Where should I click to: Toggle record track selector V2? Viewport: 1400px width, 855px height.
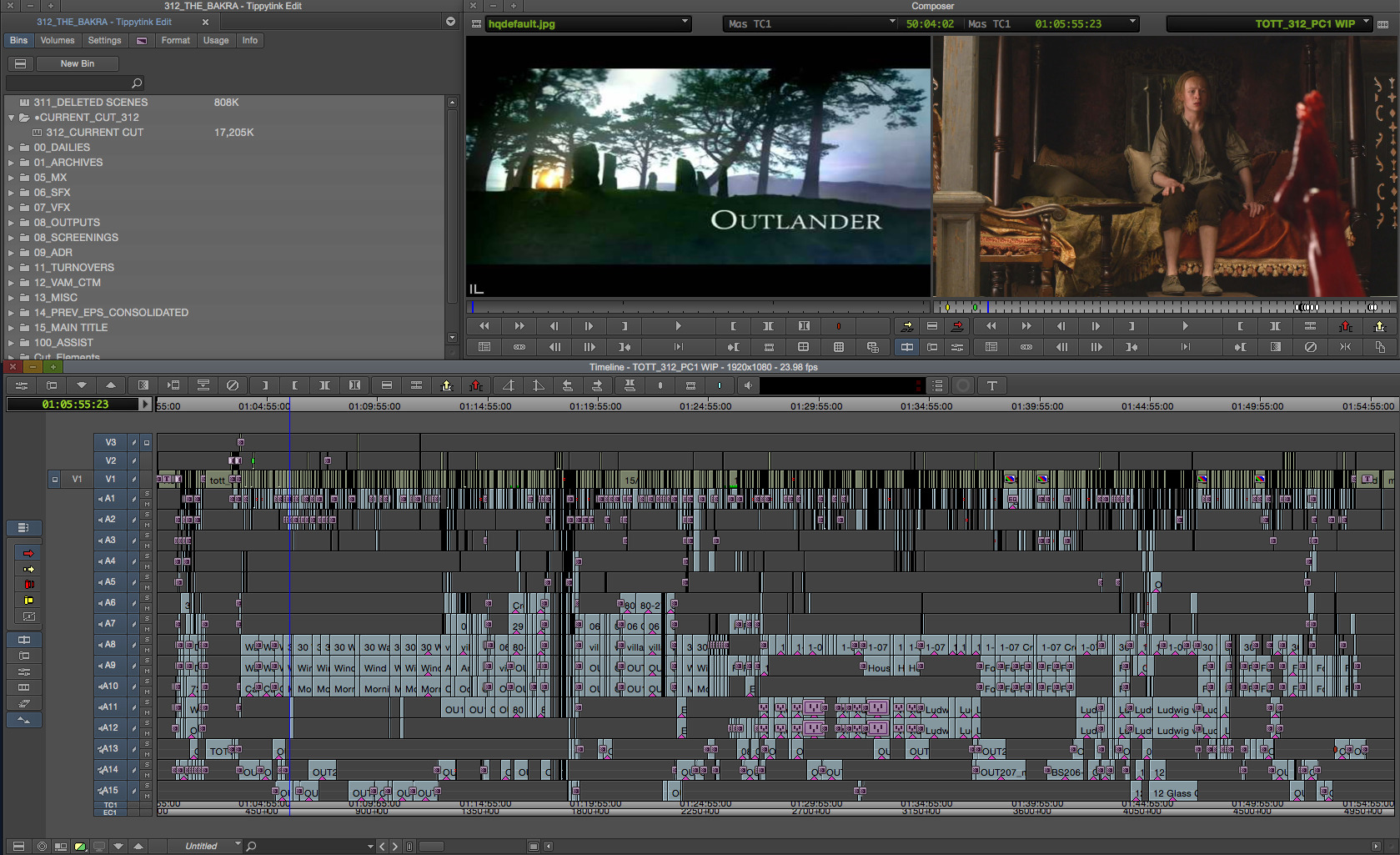pyautogui.click(x=110, y=460)
